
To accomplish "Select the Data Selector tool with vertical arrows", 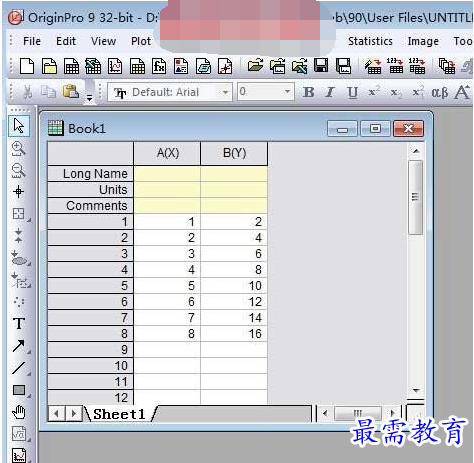I will [19, 235].
